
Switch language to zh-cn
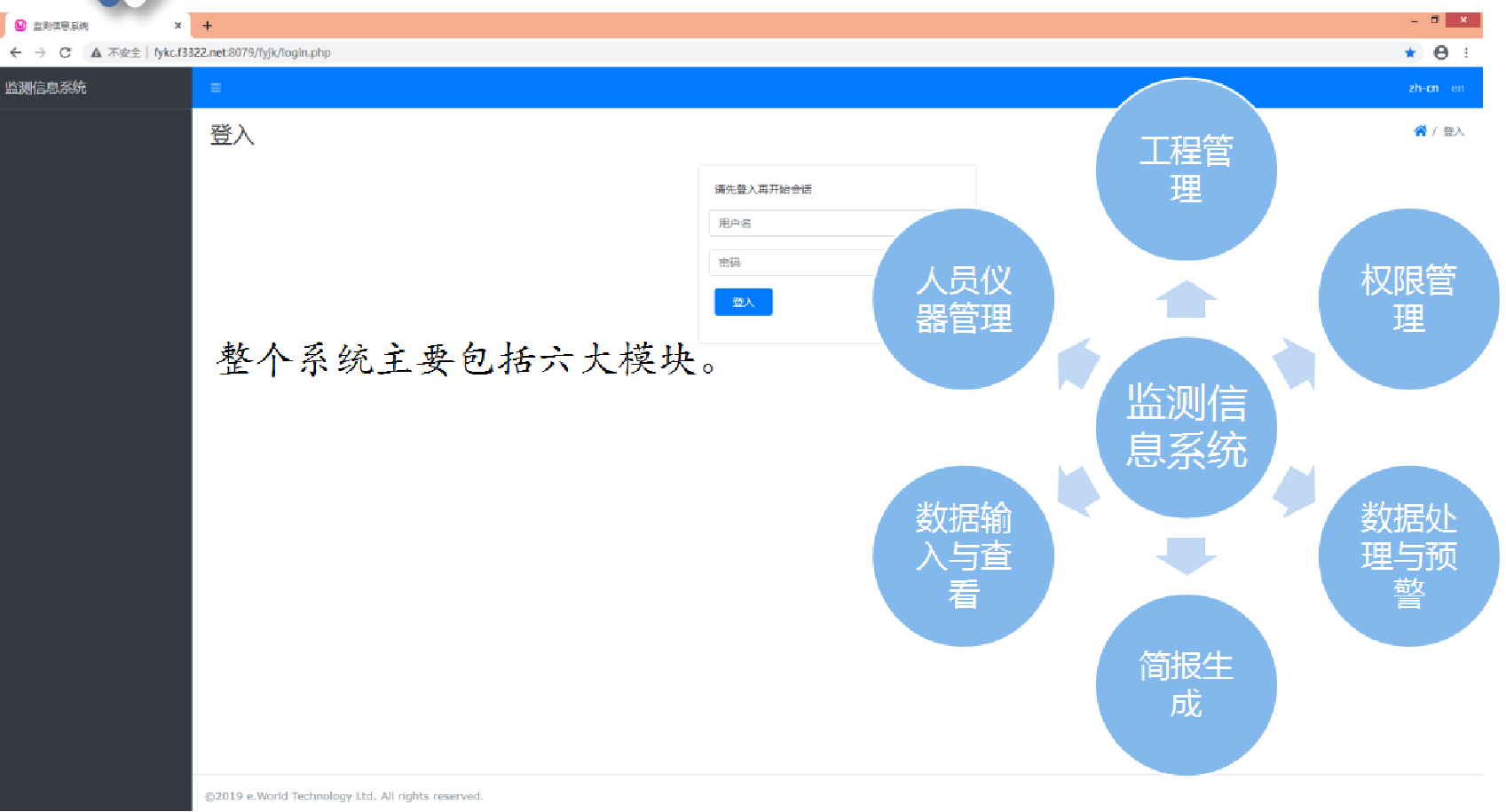[1423, 88]
